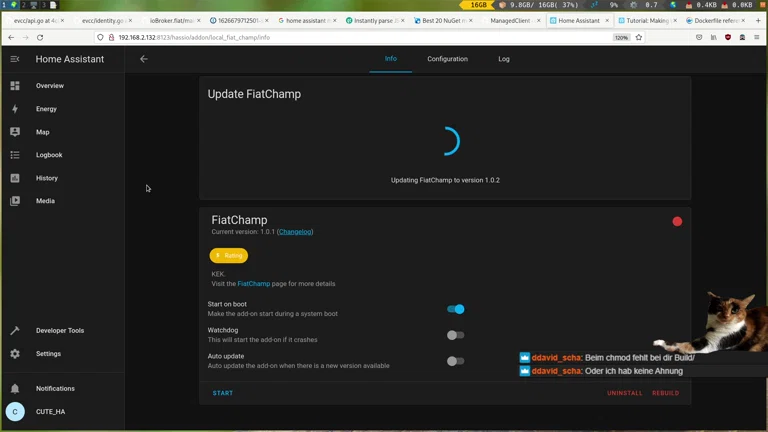The width and height of the screenshot is (768, 432).
Task: Click the yellow Rating badge
Action: click(229, 255)
